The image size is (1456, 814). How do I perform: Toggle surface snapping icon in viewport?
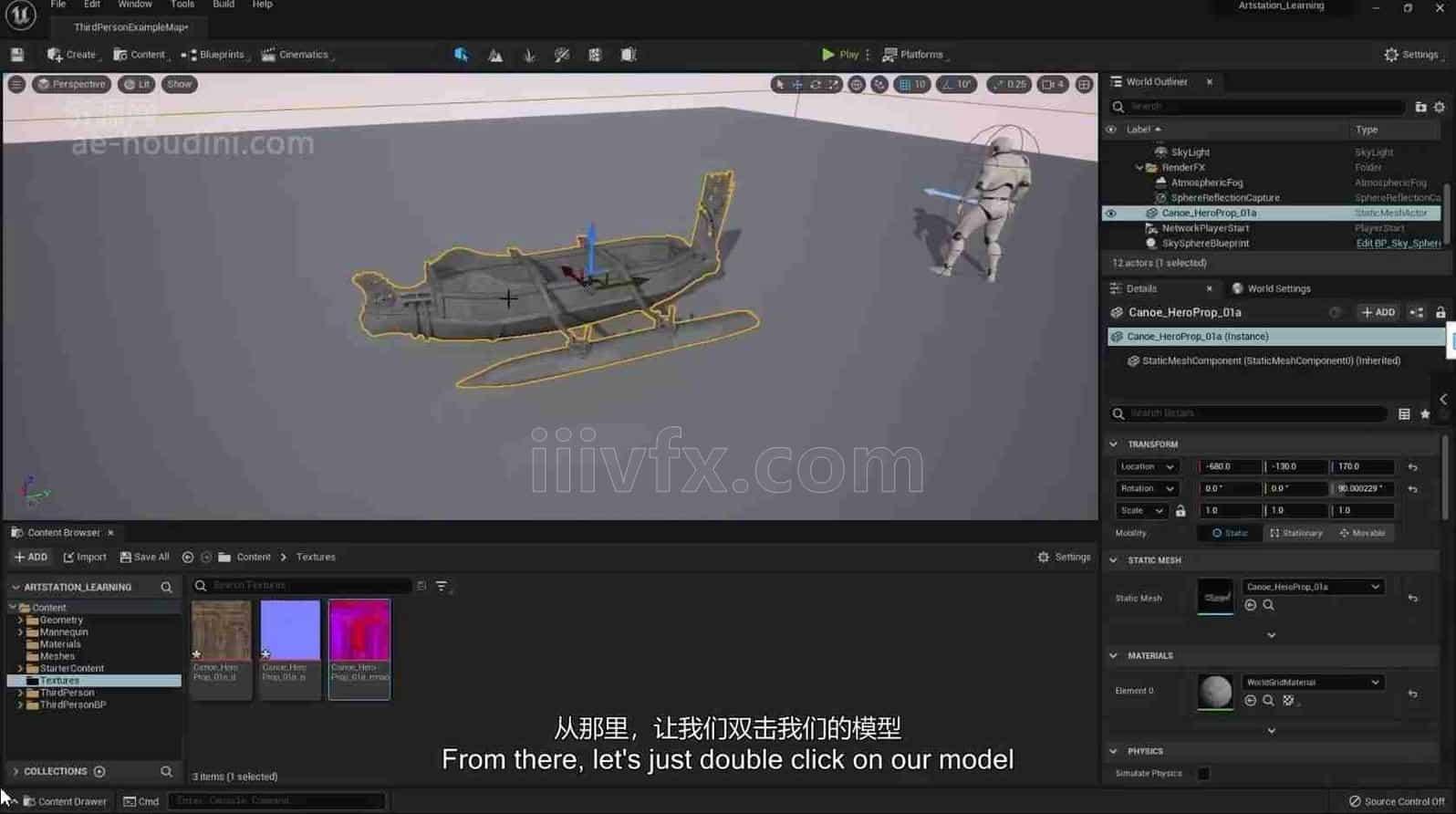pos(879,84)
